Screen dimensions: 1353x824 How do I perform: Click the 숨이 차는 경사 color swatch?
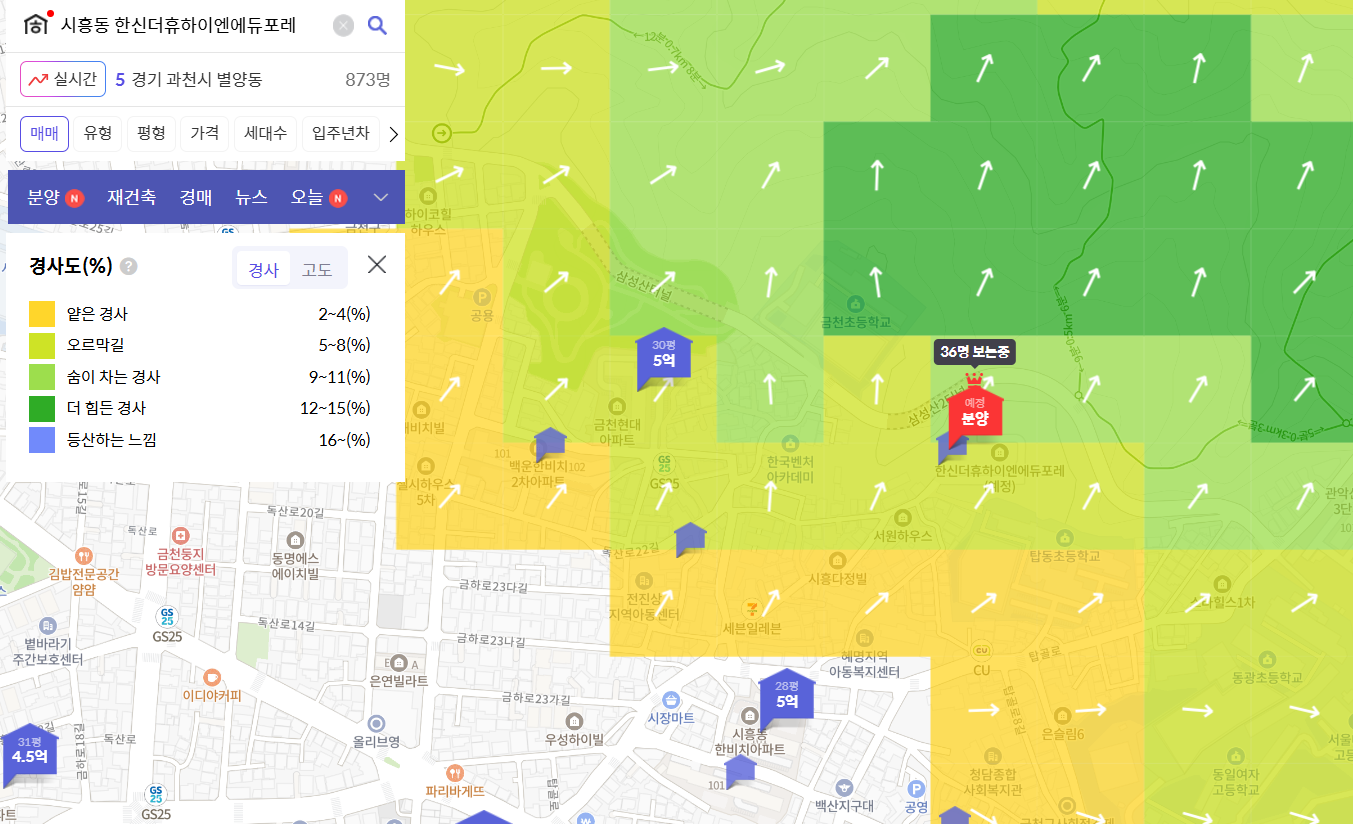pyautogui.click(x=42, y=376)
